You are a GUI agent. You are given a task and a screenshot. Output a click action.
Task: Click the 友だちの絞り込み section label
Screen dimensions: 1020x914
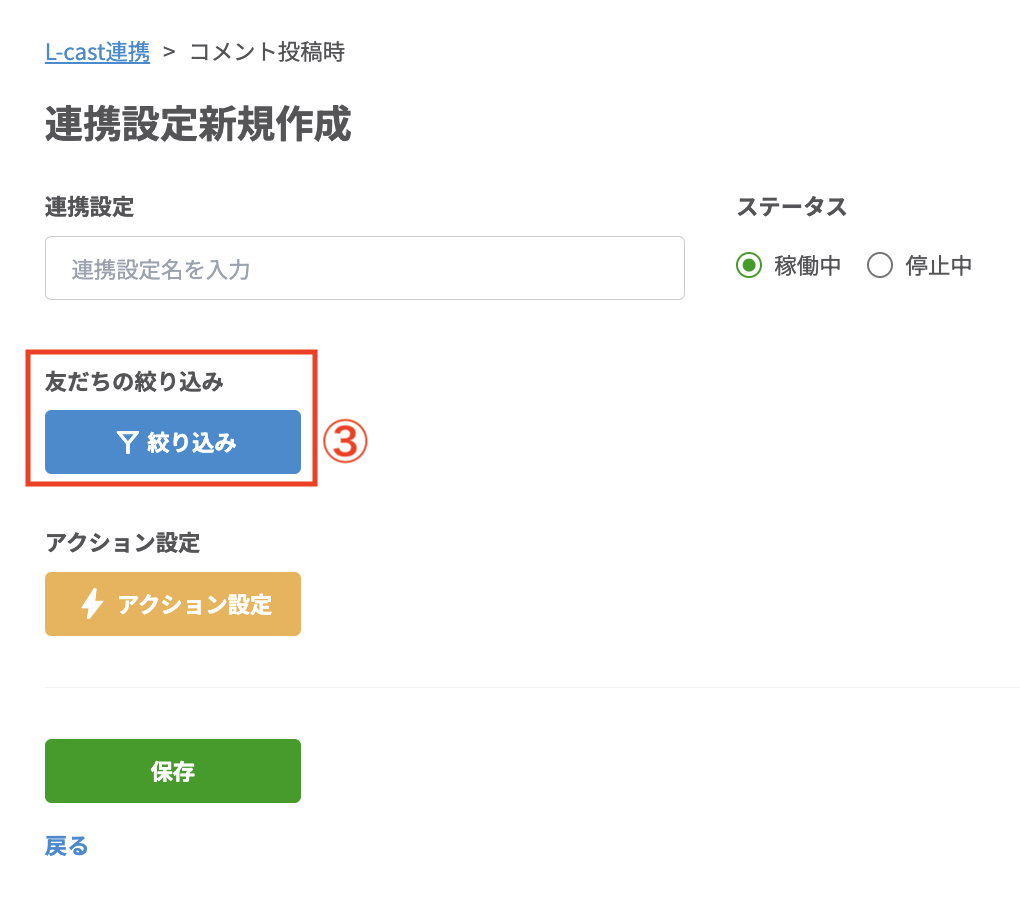point(134,381)
